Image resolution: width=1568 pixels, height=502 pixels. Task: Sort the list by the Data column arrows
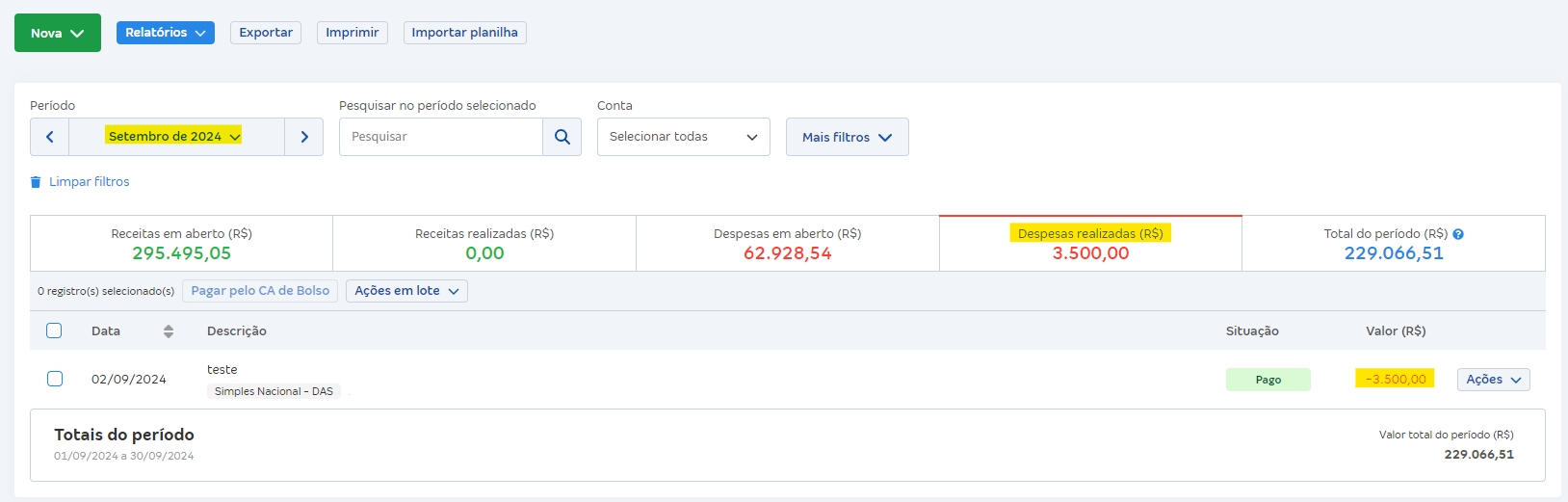(169, 331)
